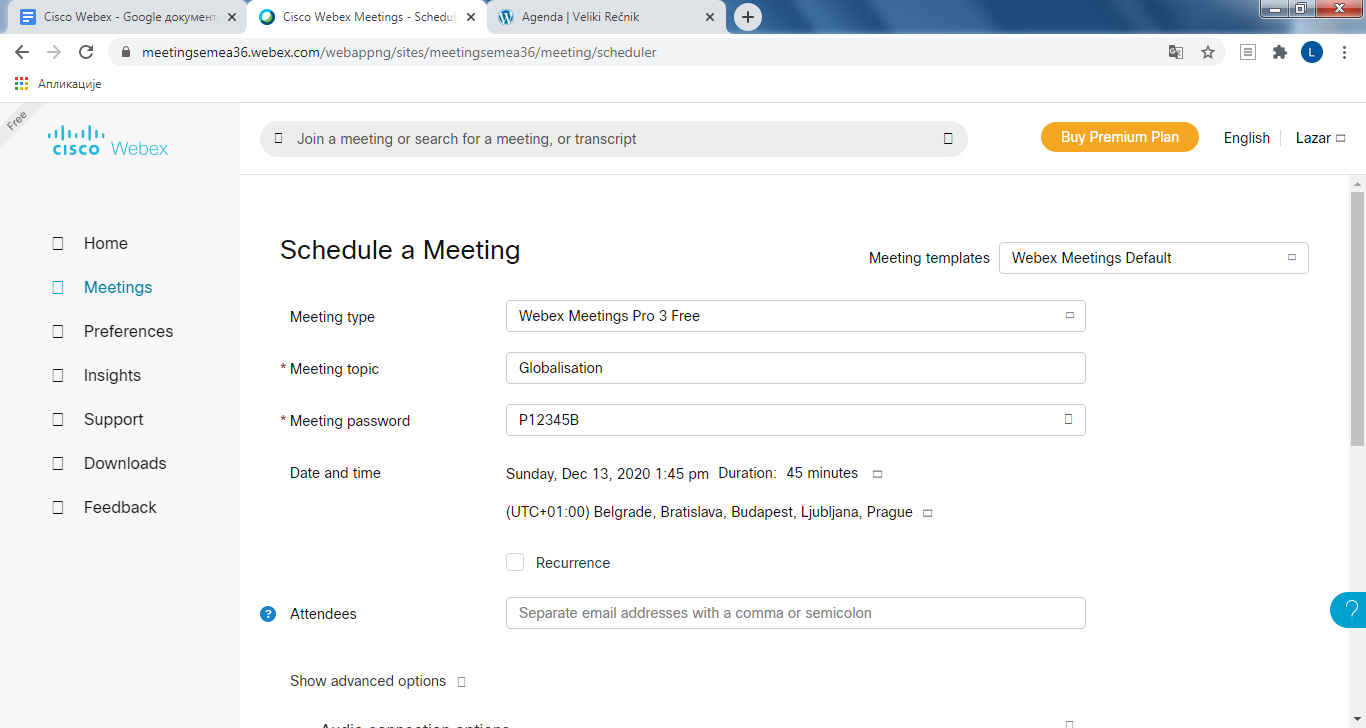
Task: Open the Support sidebar icon
Action: pyautogui.click(x=57, y=419)
